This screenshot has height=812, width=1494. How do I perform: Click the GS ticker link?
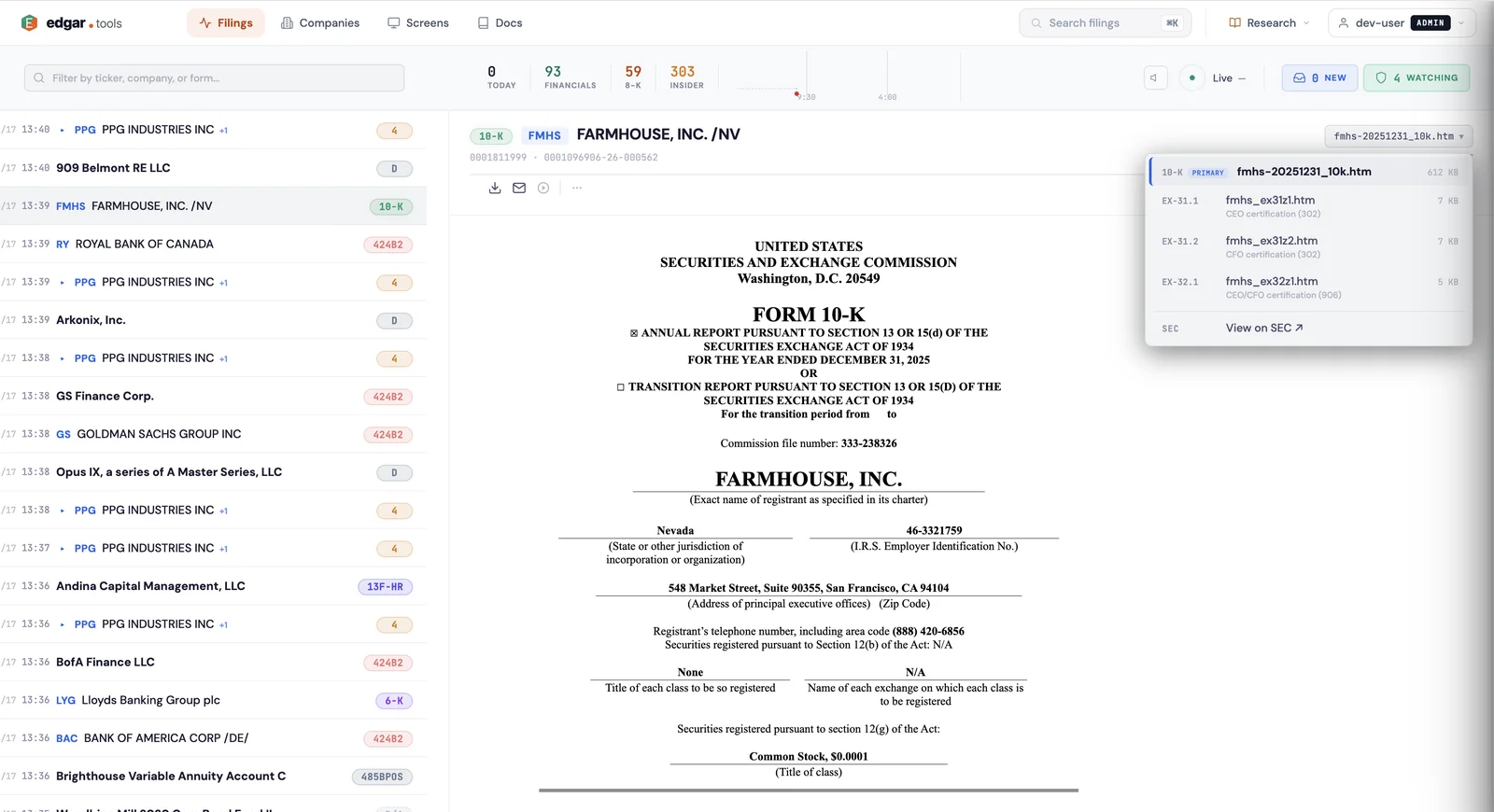(x=63, y=434)
